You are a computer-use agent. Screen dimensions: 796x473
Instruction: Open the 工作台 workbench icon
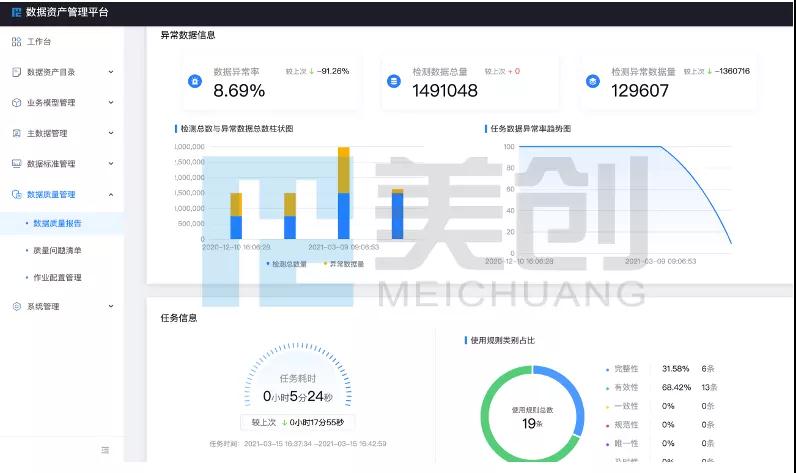click(x=16, y=42)
